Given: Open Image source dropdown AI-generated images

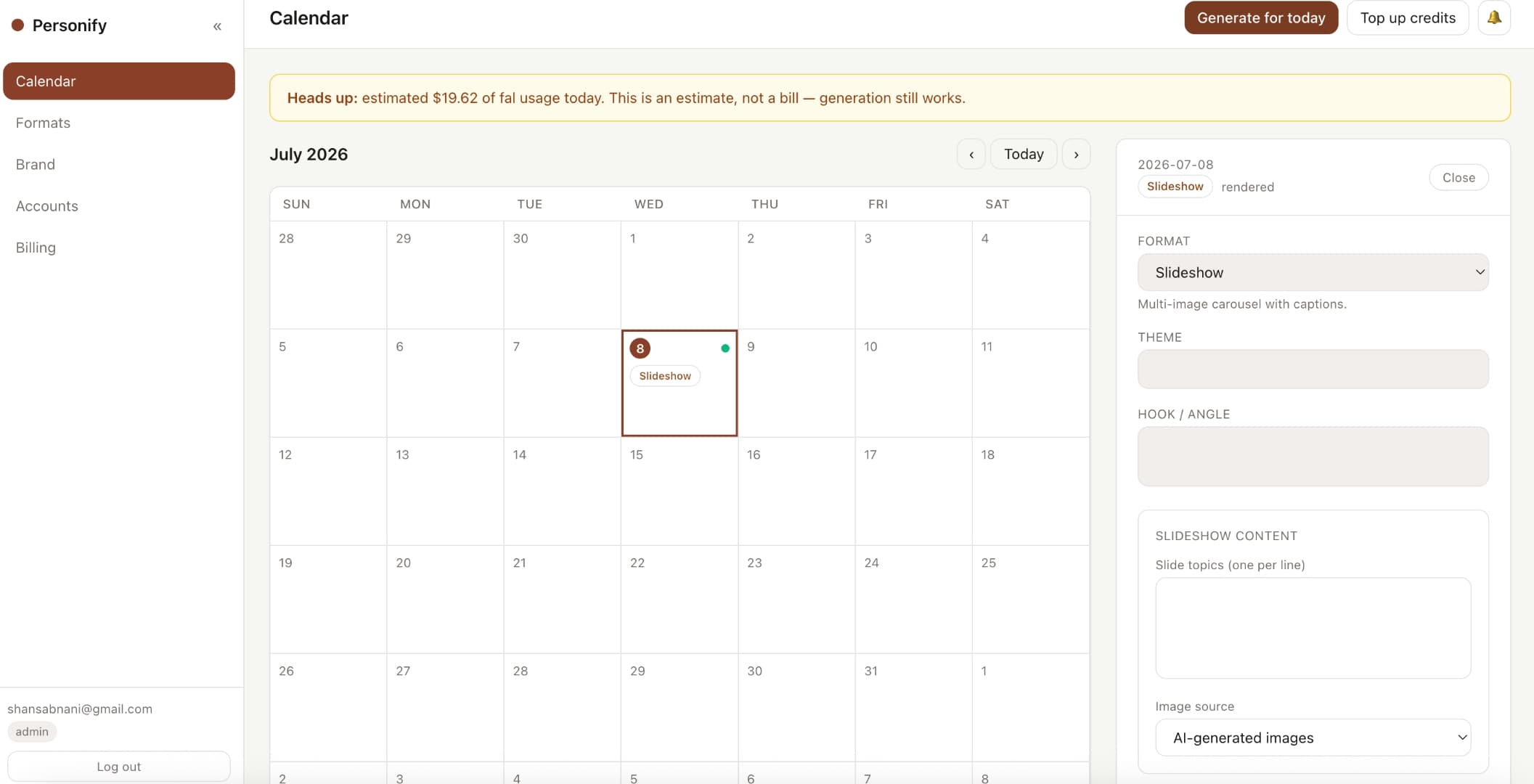Looking at the screenshot, I should coord(1313,738).
